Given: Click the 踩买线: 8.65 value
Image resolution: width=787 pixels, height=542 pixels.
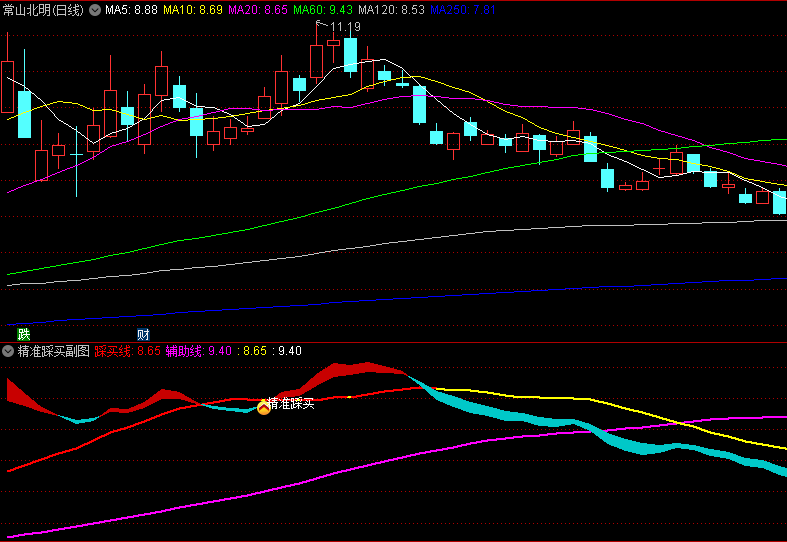Looking at the screenshot, I should pos(127,351).
